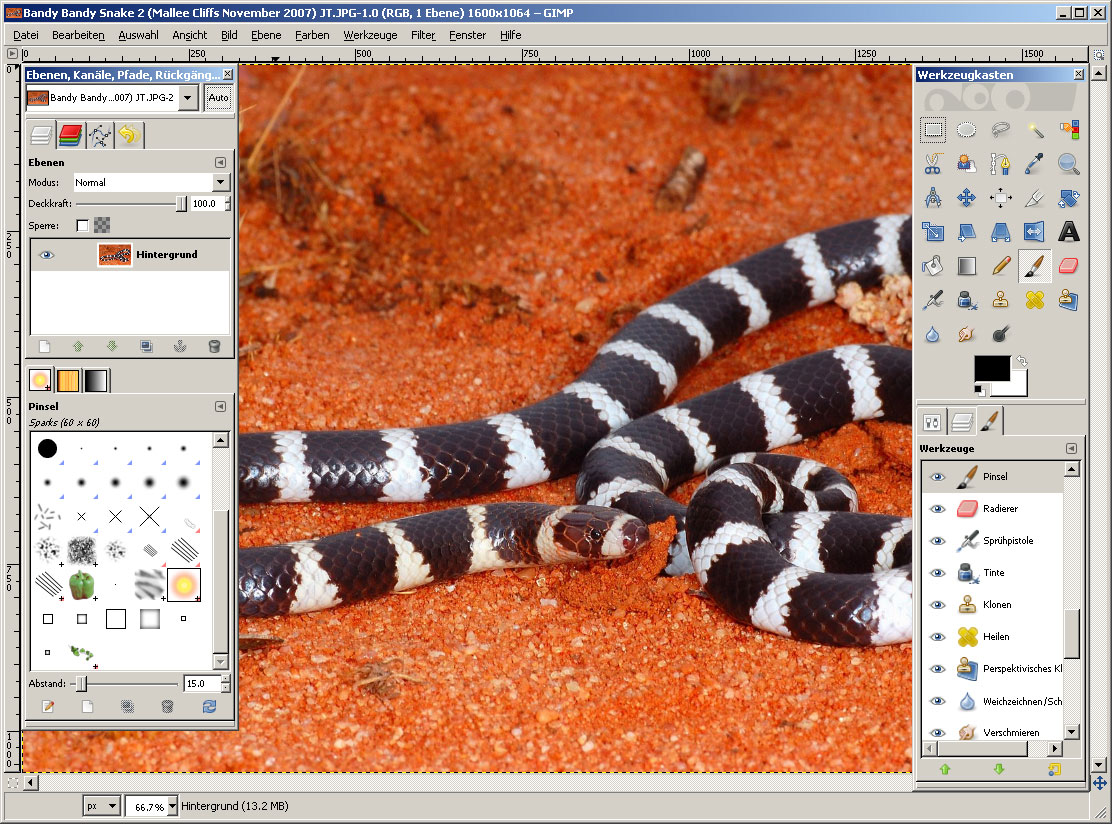Open the image window menu triangle

click(12, 53)
